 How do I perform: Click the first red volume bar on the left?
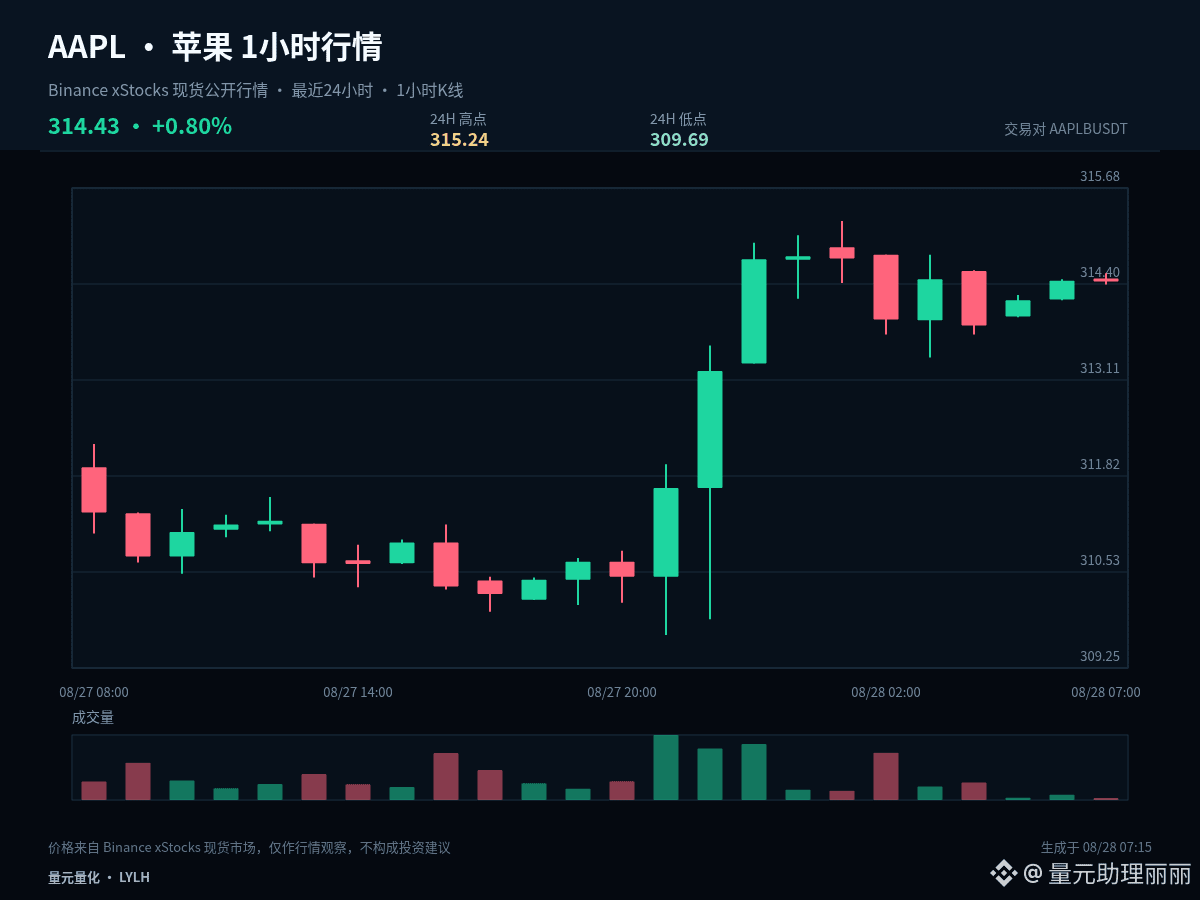94,790
